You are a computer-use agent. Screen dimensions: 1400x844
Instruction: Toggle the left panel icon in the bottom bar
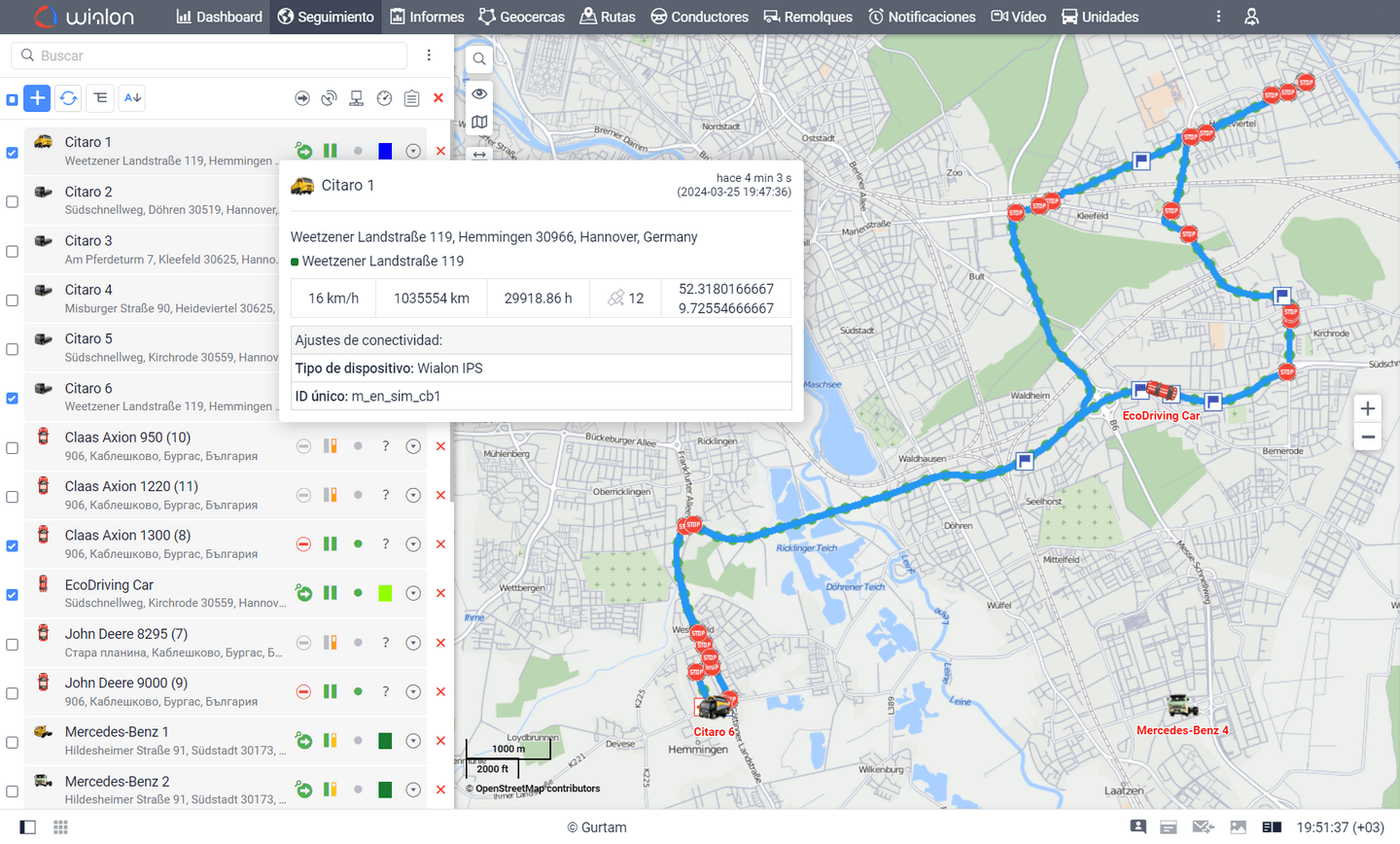(x=28, y=826)
